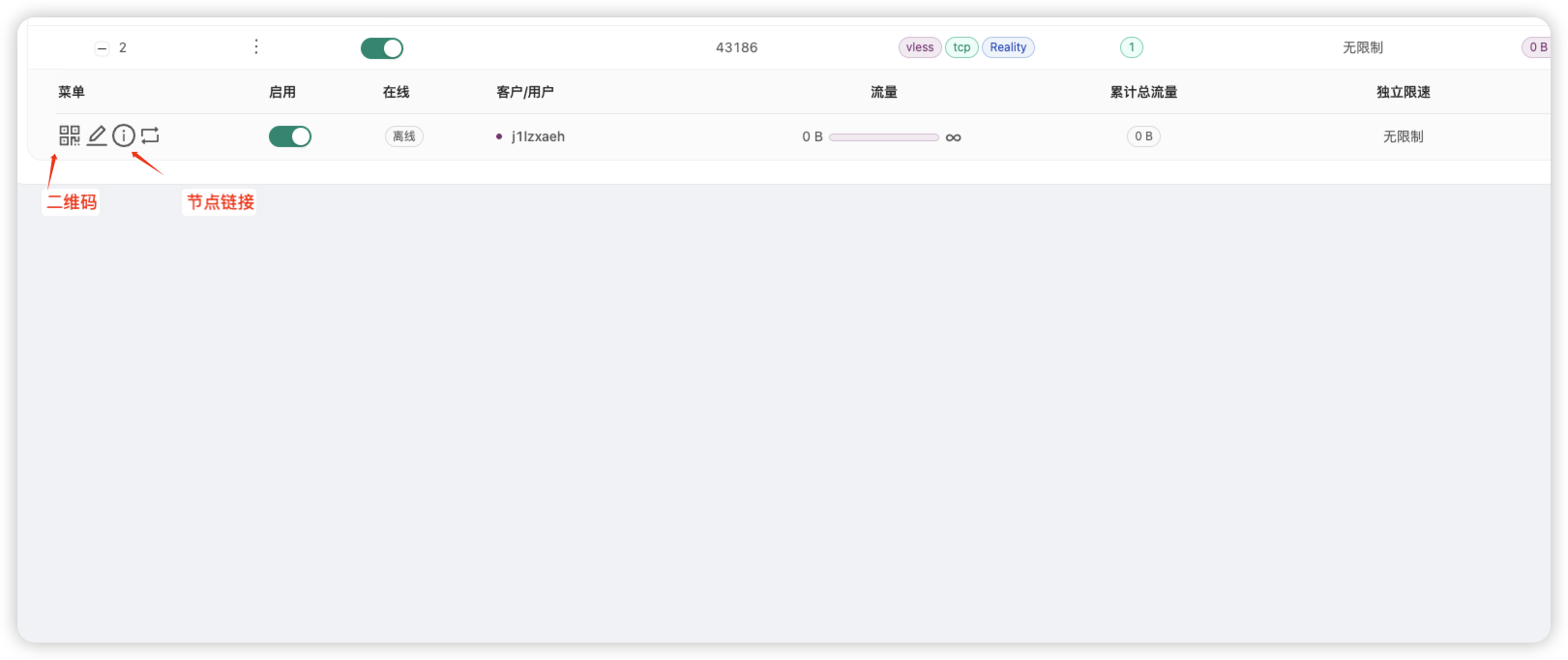Click the 客户/用户 column header
Viewport: 1568px width, 660px height.
coord(524,92)
